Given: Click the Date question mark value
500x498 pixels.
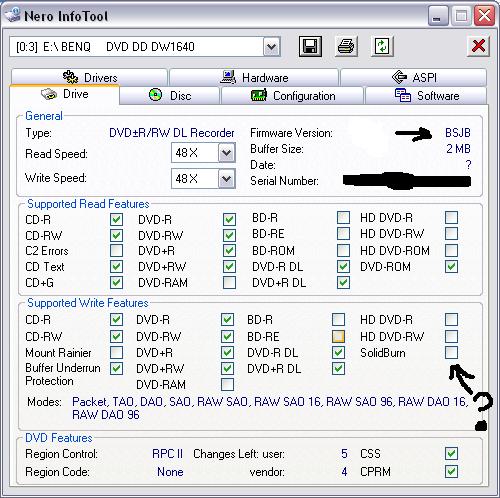Looking at the screenshot, I should point(468,165).
